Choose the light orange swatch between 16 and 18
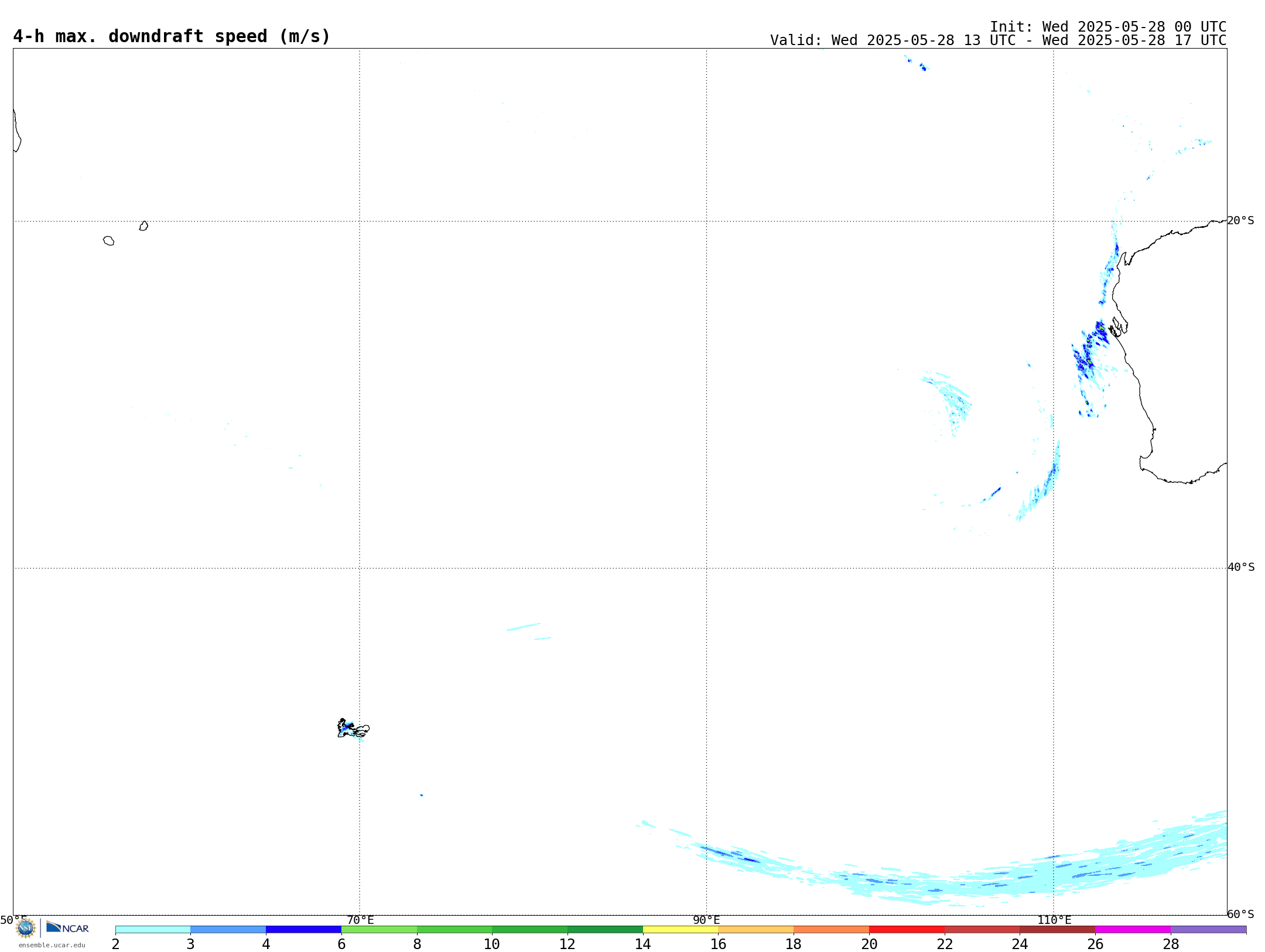1265x952 pixels. [x=756, y=929]
